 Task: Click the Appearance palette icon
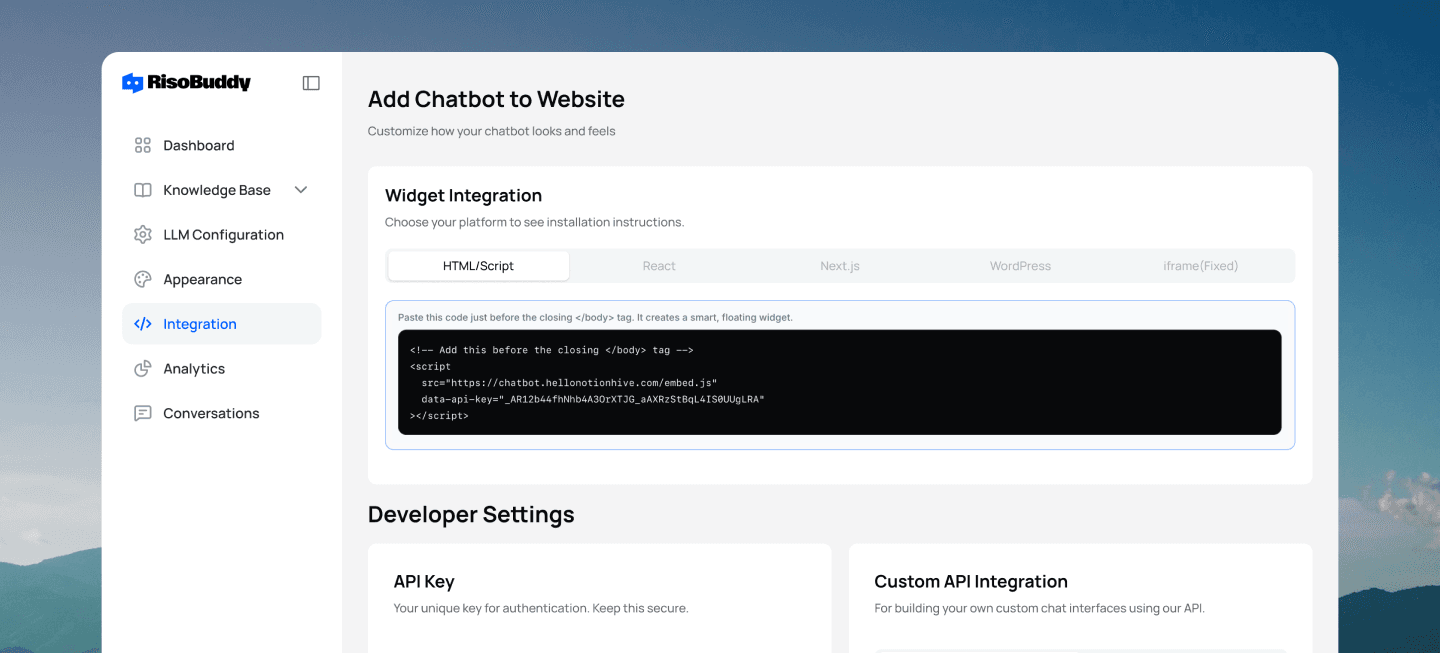[x=143, y=279]
